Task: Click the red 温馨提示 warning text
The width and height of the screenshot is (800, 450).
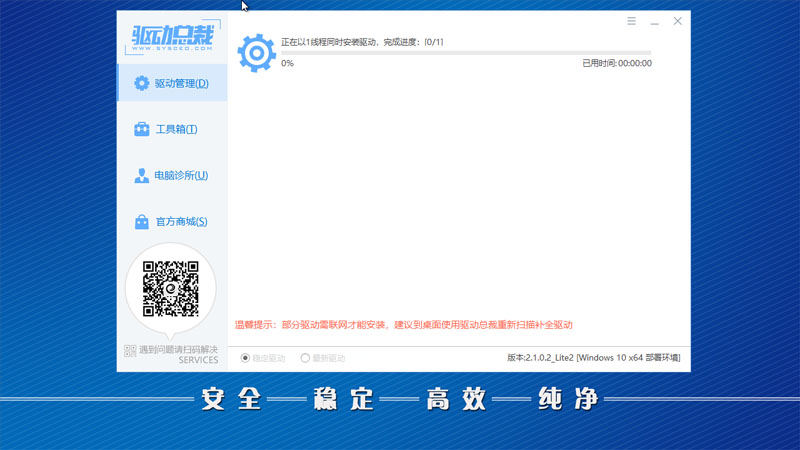Action: (x=404, y=325)
